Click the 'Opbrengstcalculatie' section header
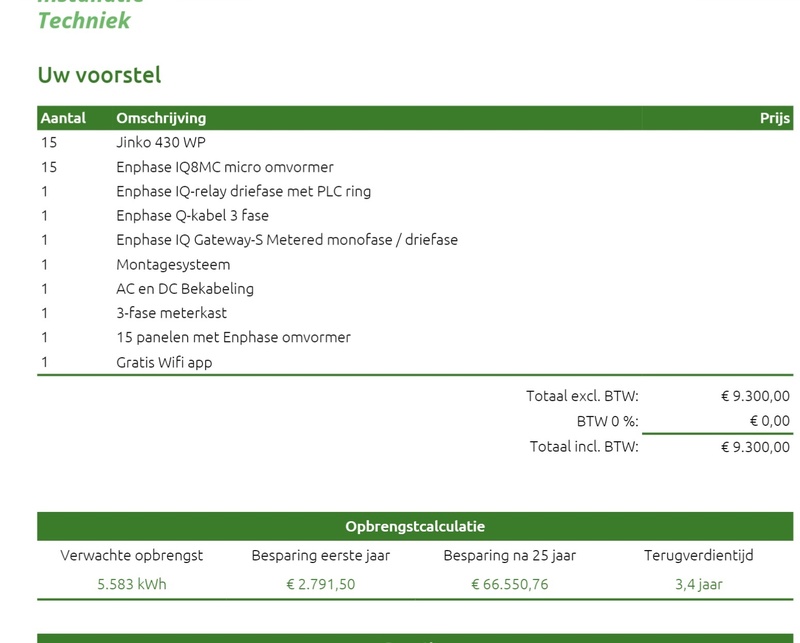 pos(415,526)
